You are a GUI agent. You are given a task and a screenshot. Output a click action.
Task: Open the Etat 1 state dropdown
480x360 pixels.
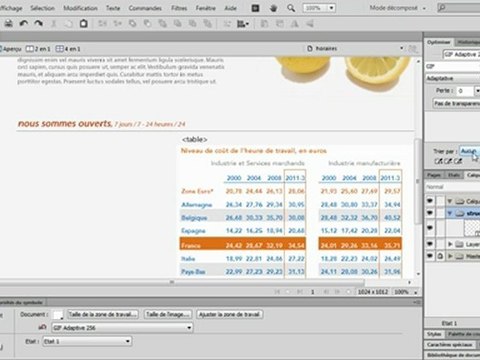(x=87, y=341)
